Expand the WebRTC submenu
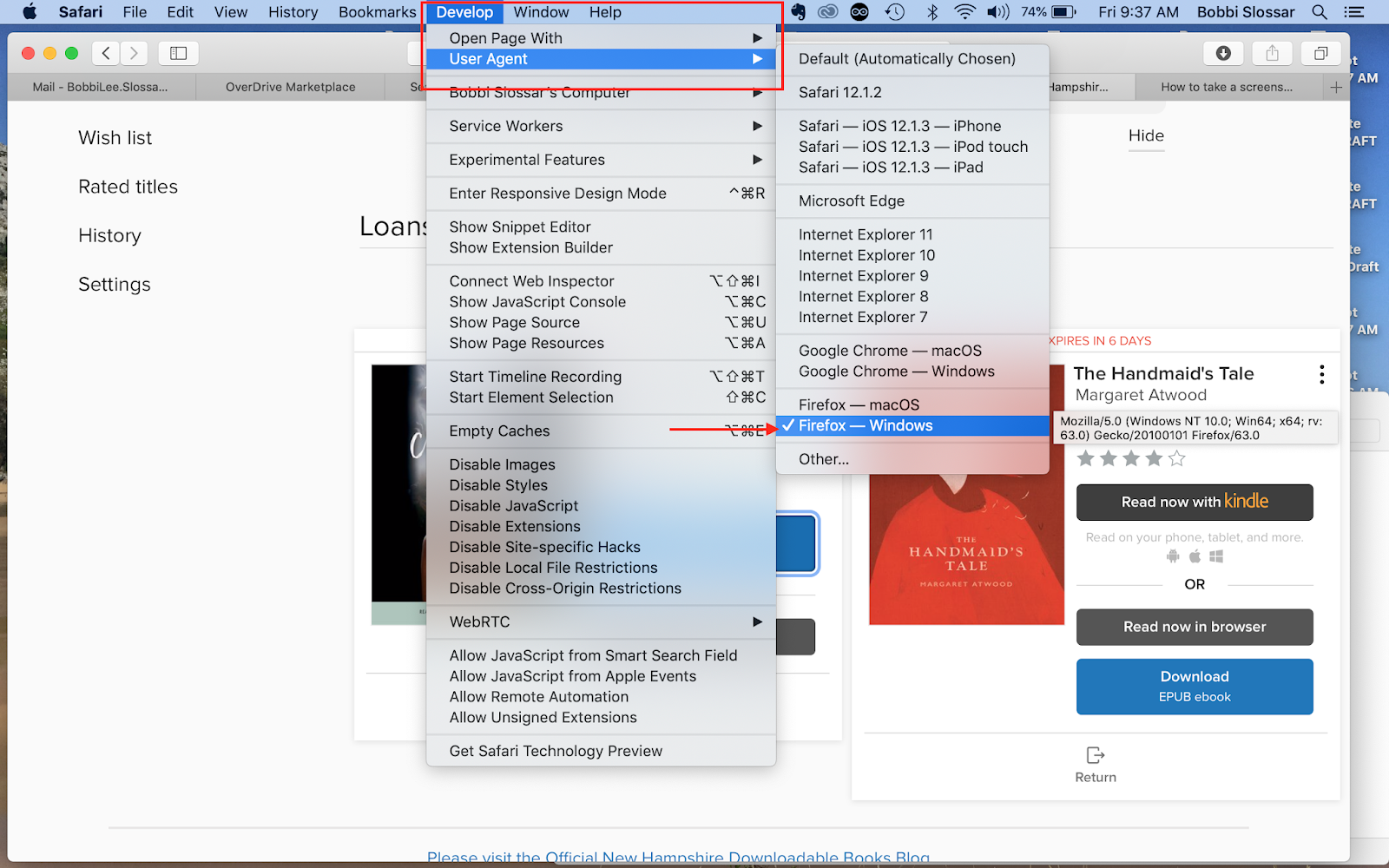This screenshot has height=868, width=1389. click(x=601, y=621)
